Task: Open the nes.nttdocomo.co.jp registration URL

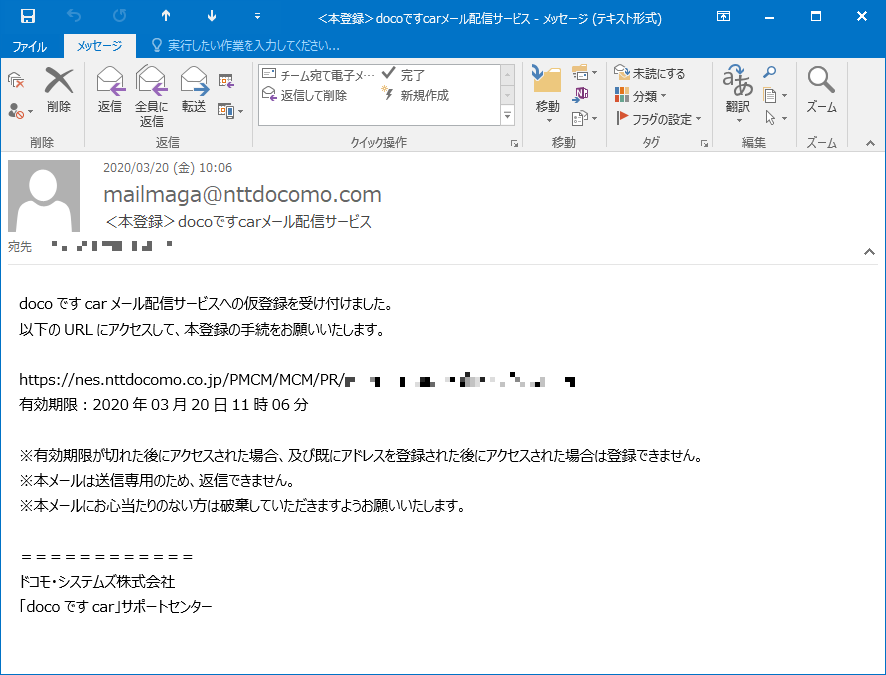Action: (297, 380)
